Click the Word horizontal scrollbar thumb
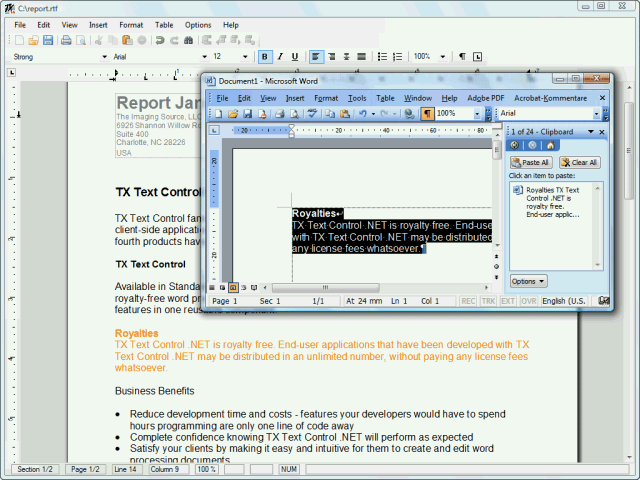This screenshot has width=640, height=480. point(325,288)
